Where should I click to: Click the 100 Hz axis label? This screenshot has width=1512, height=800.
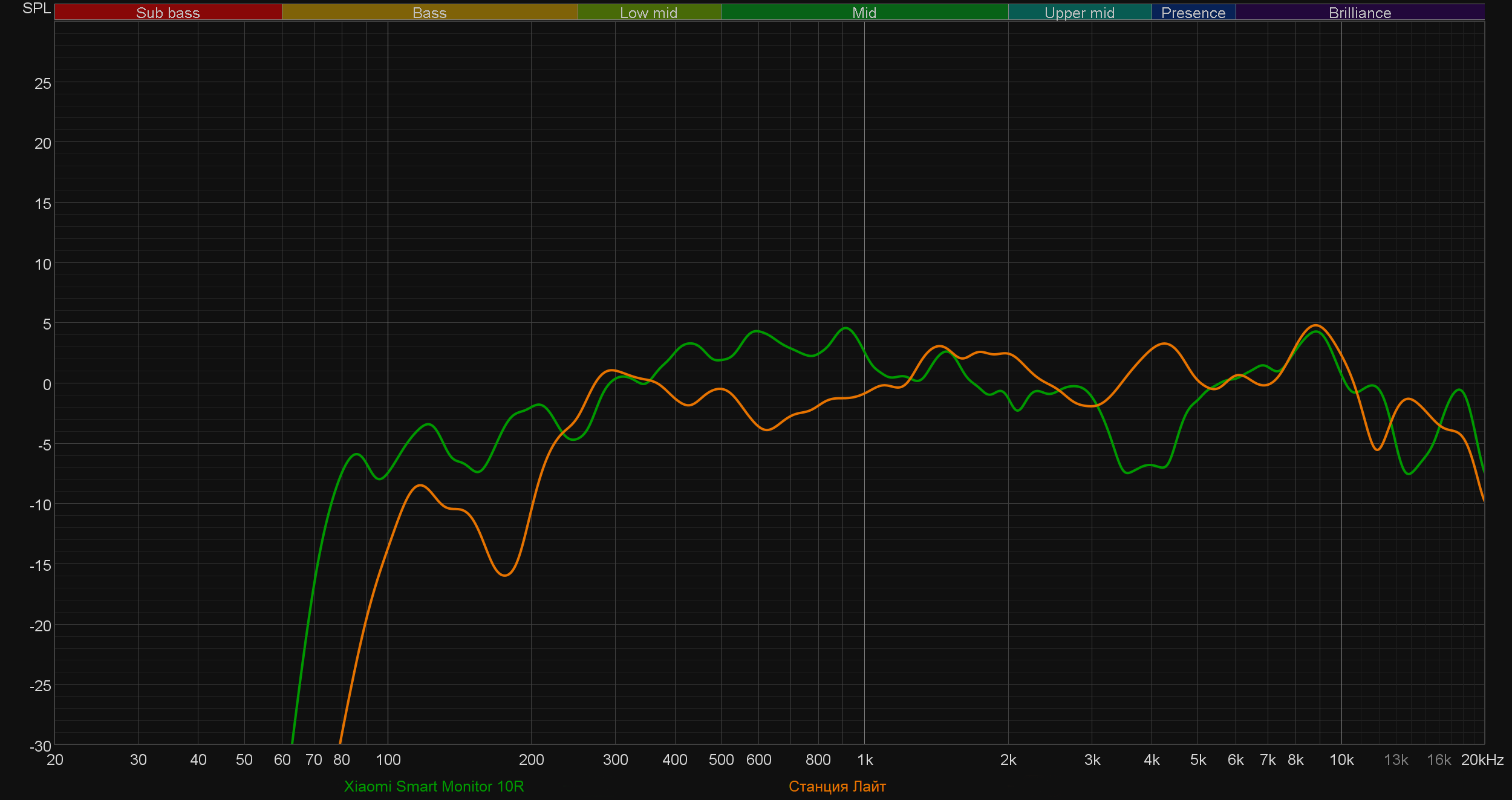[x=388, y=760]
